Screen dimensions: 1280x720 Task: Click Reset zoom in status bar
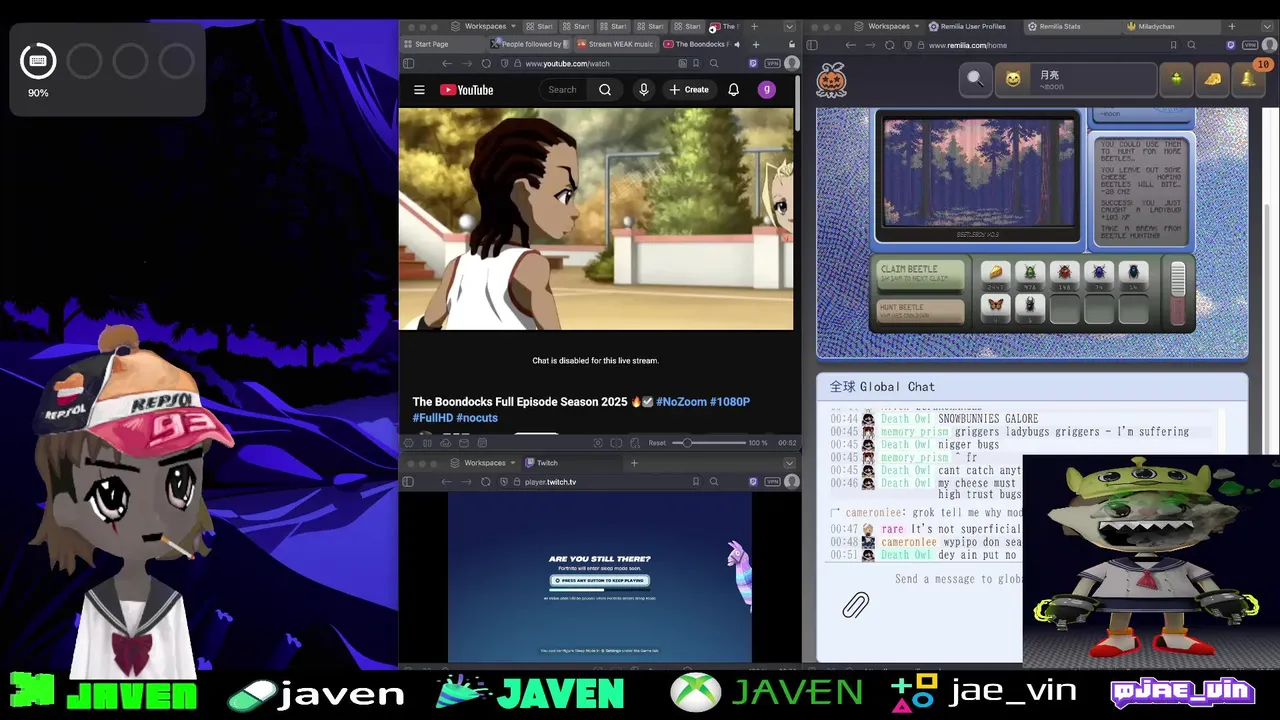tap(657, 443)
